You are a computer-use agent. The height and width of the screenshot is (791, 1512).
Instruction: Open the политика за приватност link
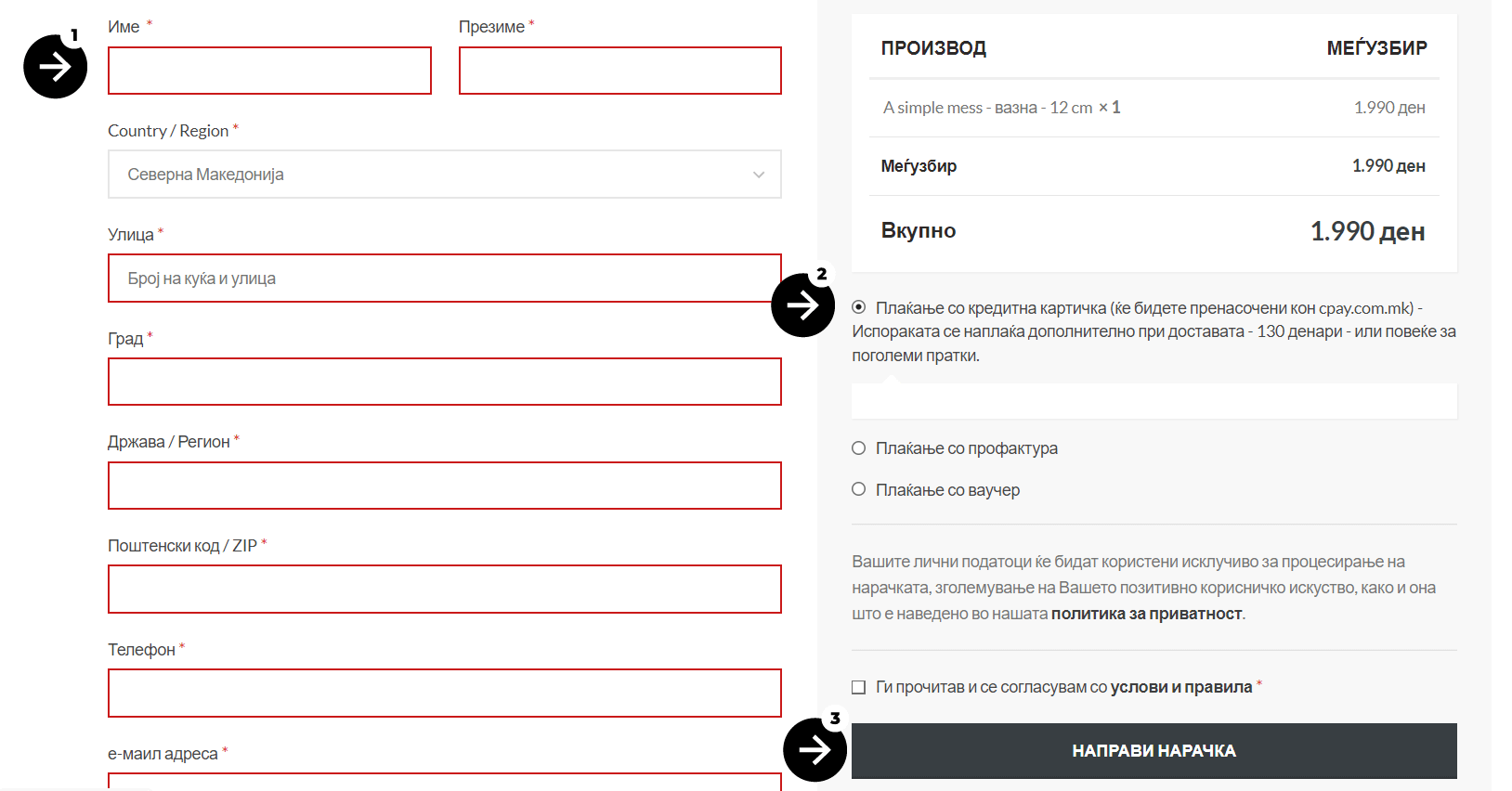coord(1147,614)
